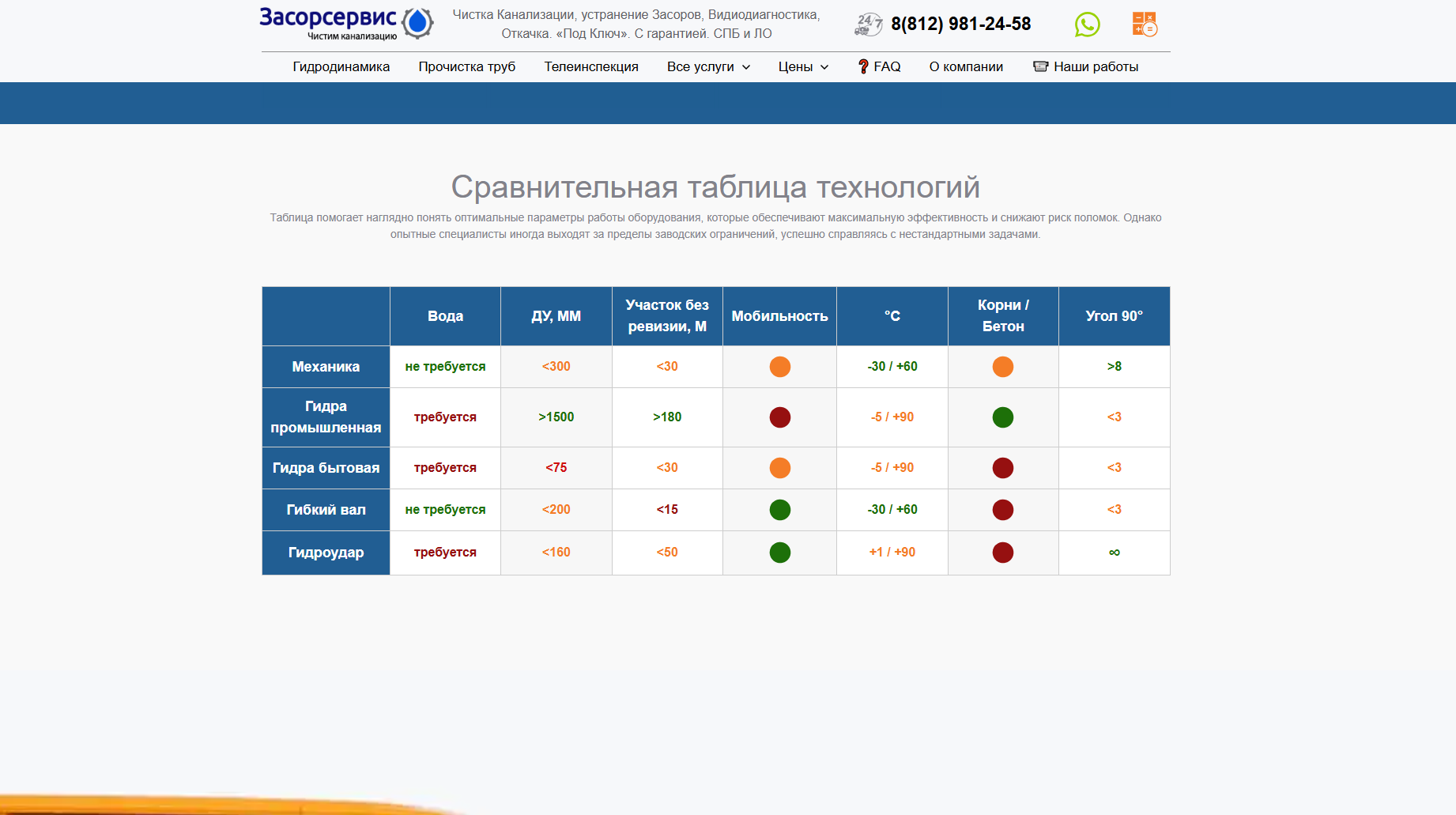Click the Угол 90° column header
The width and height of the screenshot is (1456, 815).
click(x=1114, y=316)
